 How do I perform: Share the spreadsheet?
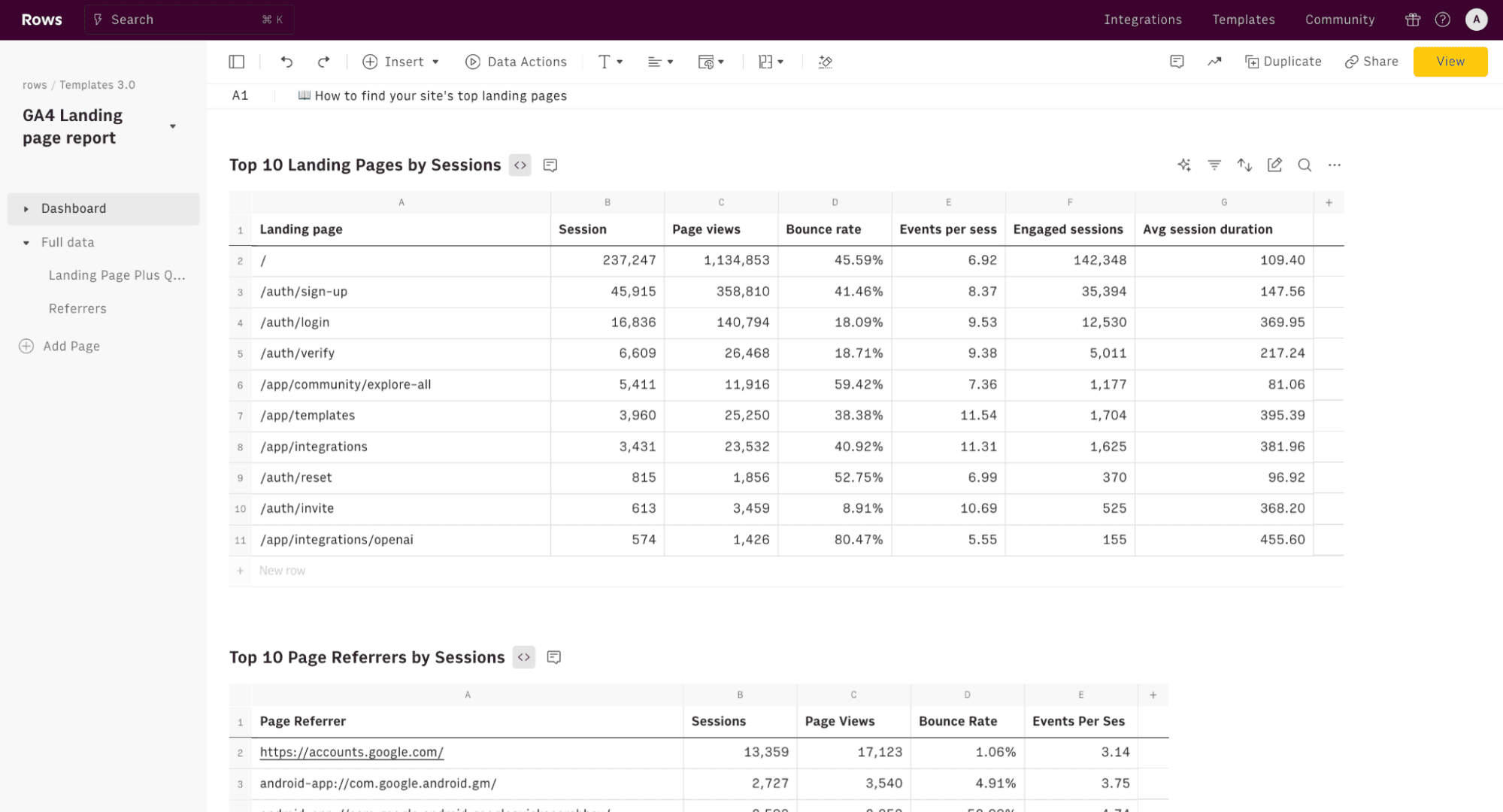[1371, 62]
